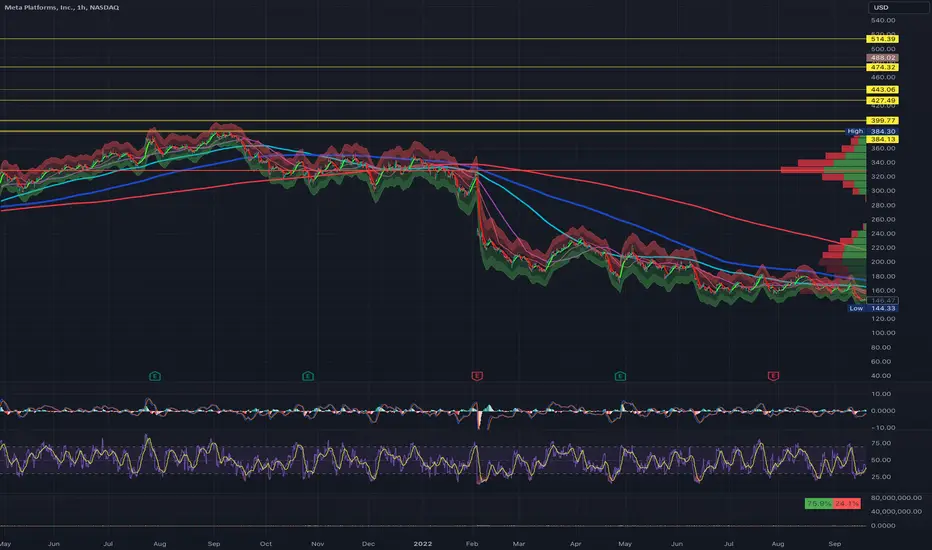Click the green earnings marker near May 2022
Viewport: 932px width, 550px height.
[x=621, y=376]
